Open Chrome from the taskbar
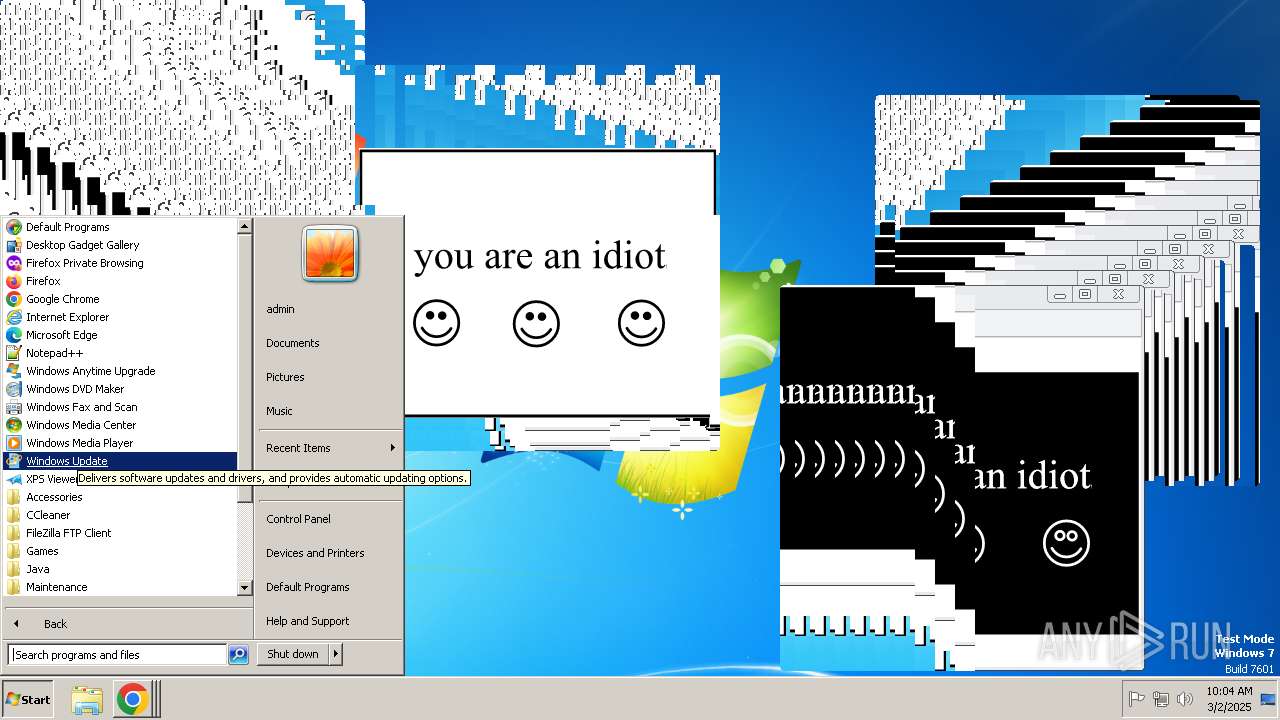 point(132,700)
